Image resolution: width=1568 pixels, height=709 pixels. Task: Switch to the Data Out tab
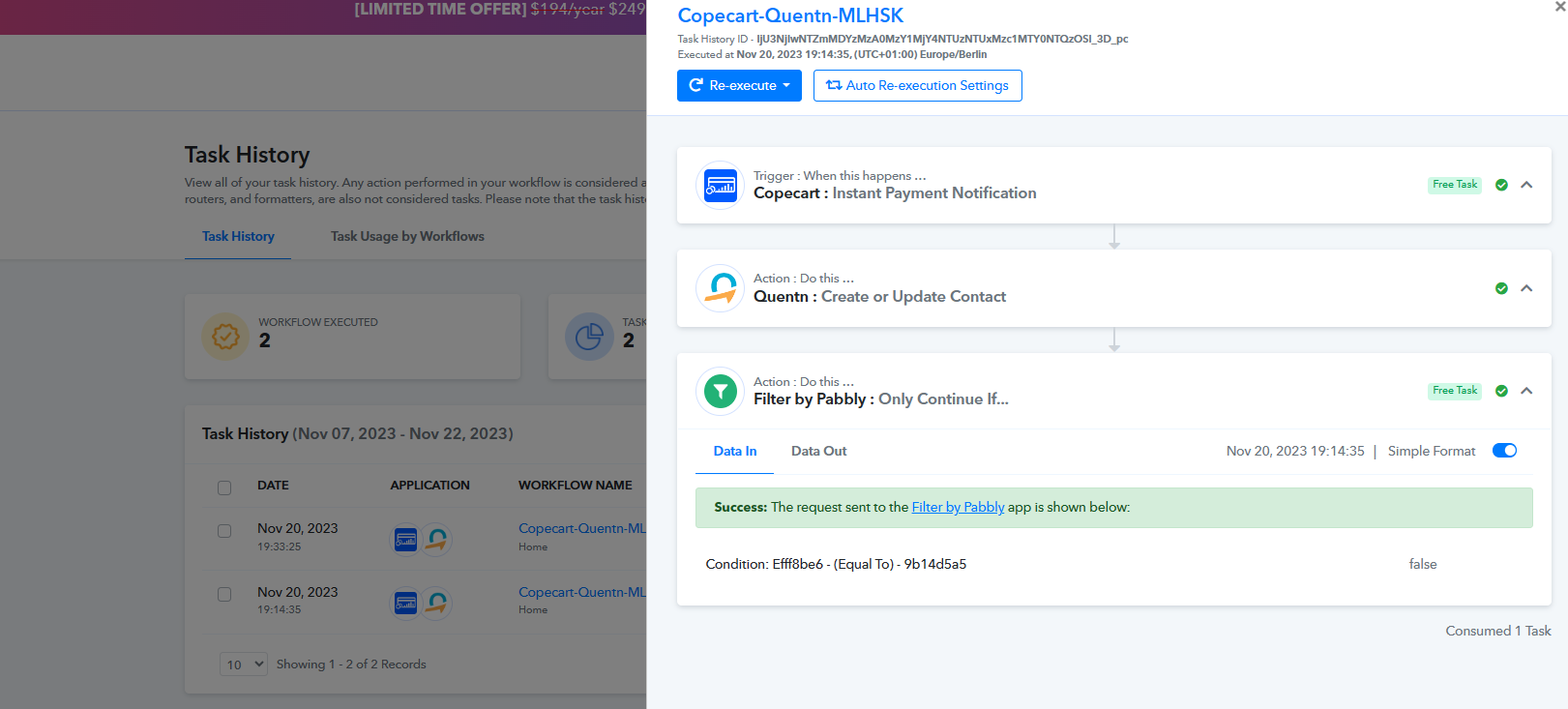point(818,451)
